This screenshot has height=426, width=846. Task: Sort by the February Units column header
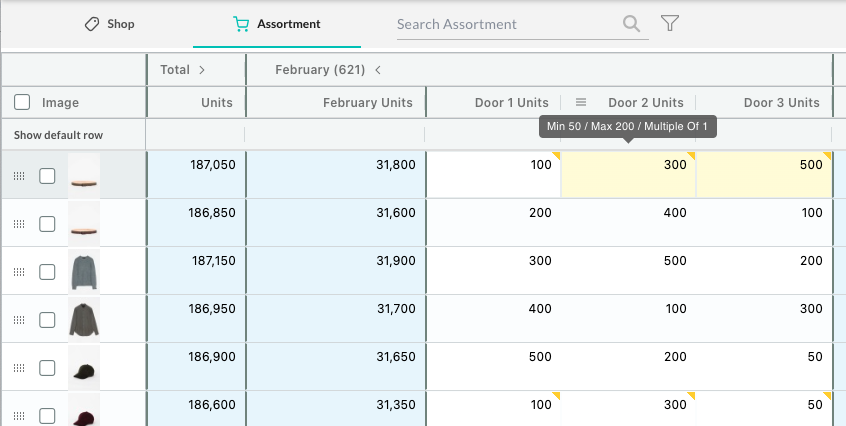[367, 102]
